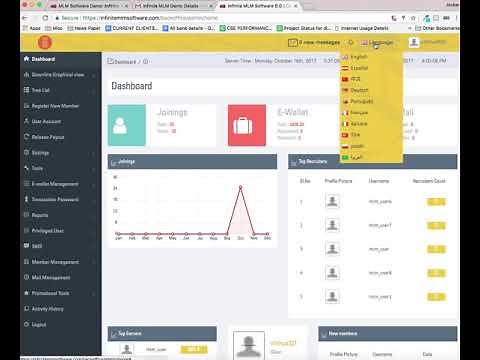Expand the Tools sidebar arrow
This screenshot has width=480, height=360.
(x=94, y=169)
